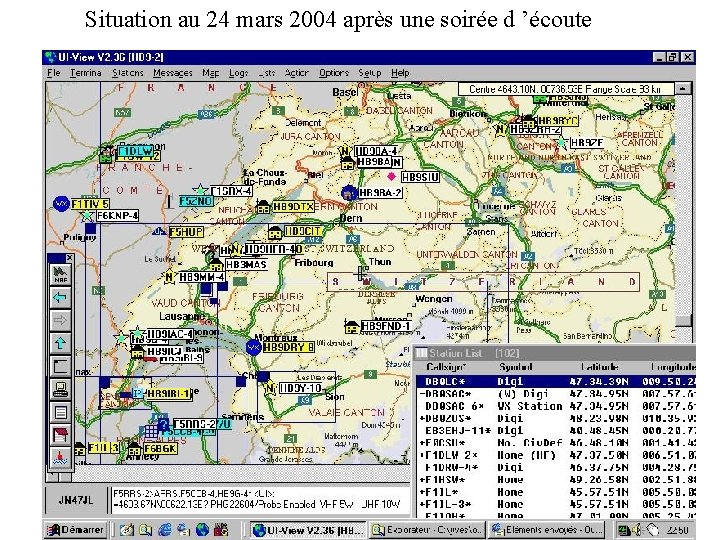The image size is (720, 540).
Task: Close the floating map toolbar
Action: (69, 258)
